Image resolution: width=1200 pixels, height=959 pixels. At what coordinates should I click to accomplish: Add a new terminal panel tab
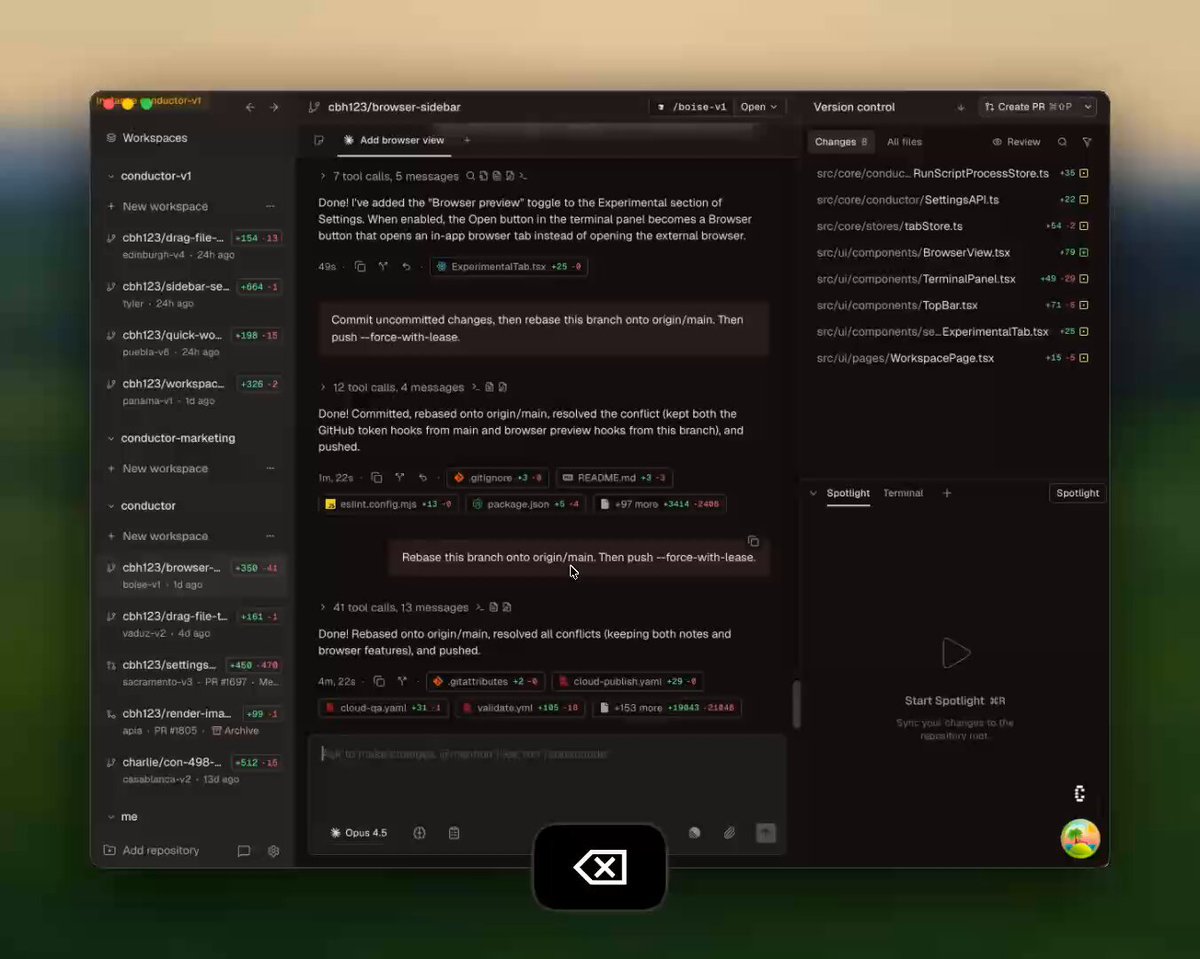click(x=947, y=493)
